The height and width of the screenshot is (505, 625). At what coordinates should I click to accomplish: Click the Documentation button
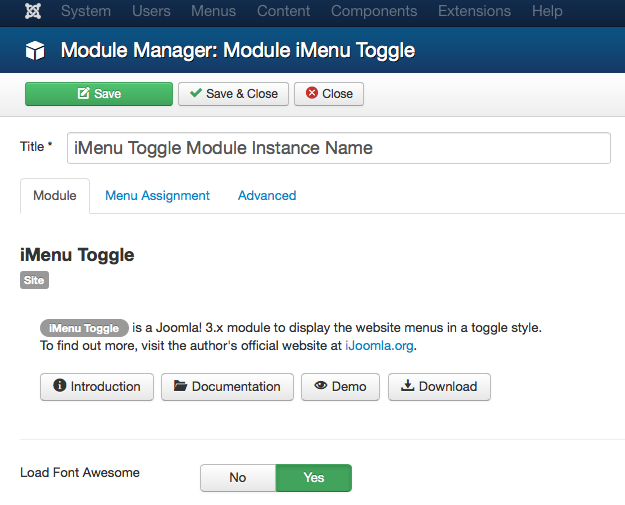(x=227, y=387)
